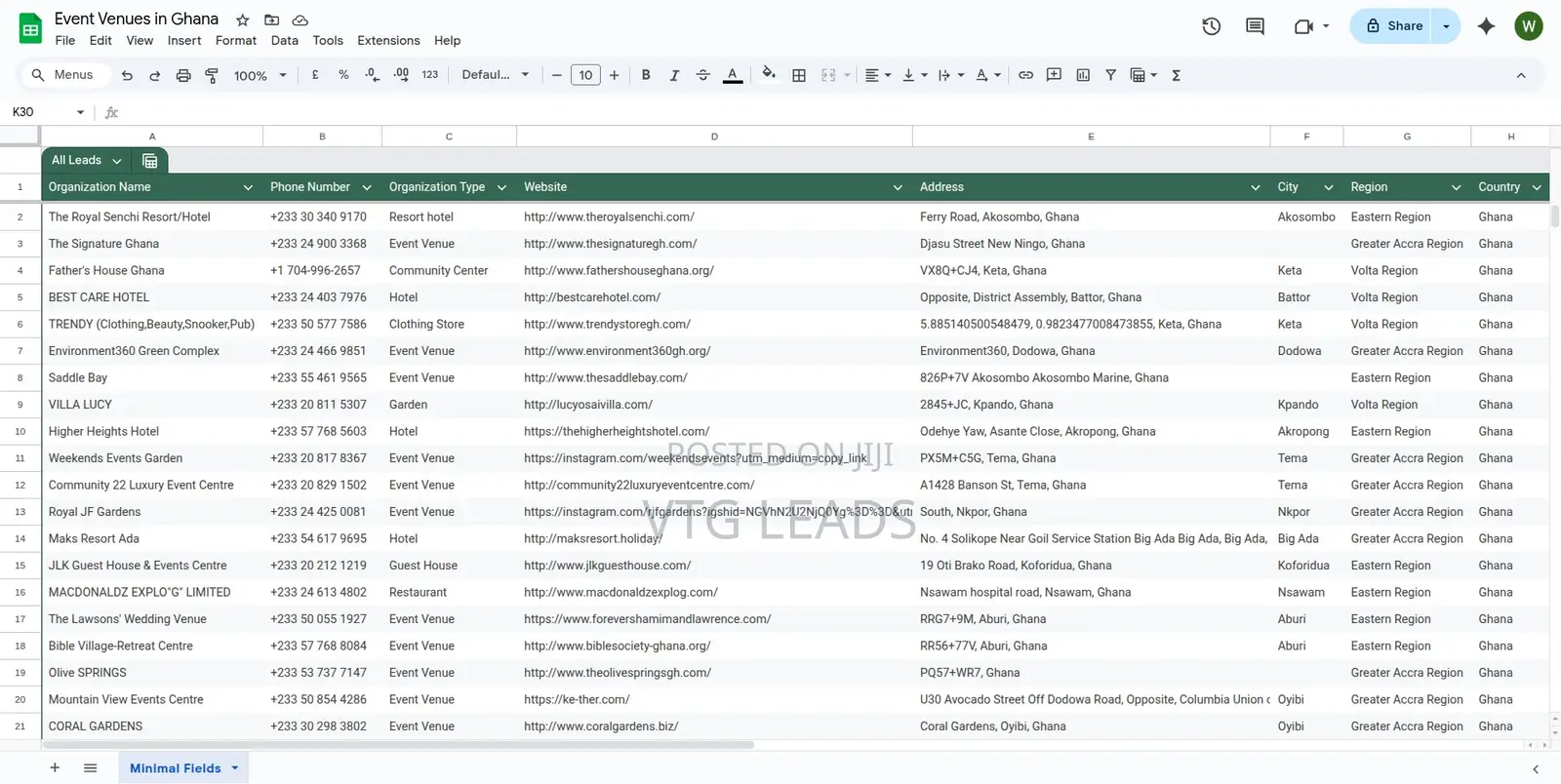Open the Edit menu
Viewport: 1561px width, 784px height.
[x=100, y=41]
